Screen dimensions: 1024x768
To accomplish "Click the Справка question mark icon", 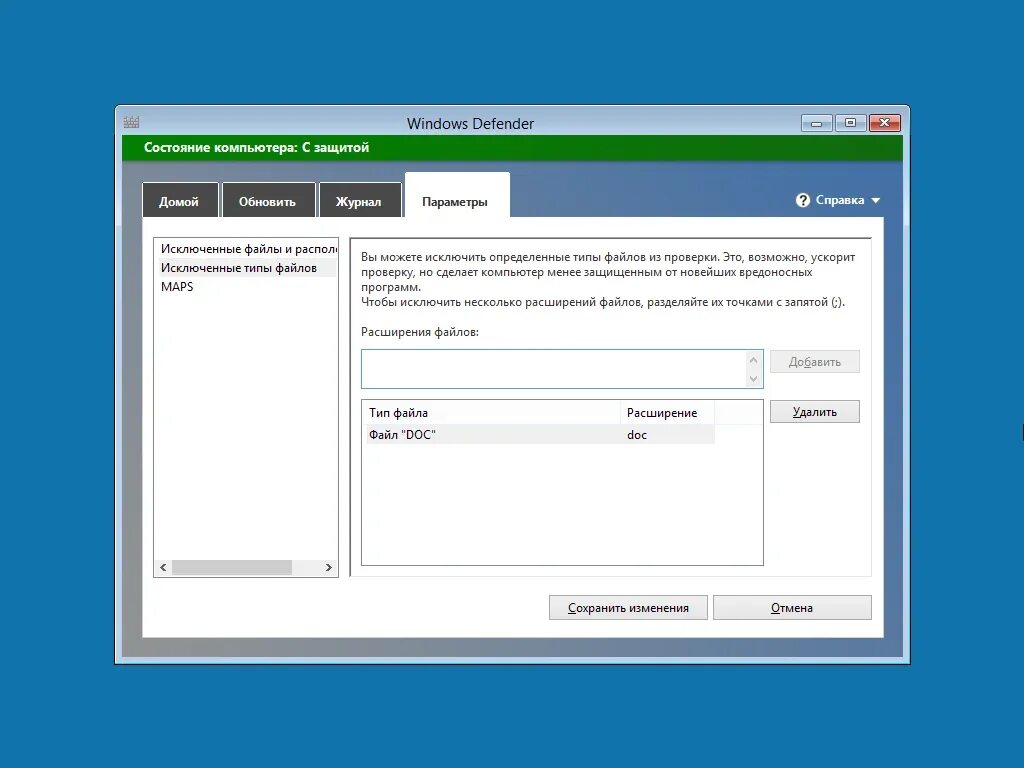I will [804, 199].
